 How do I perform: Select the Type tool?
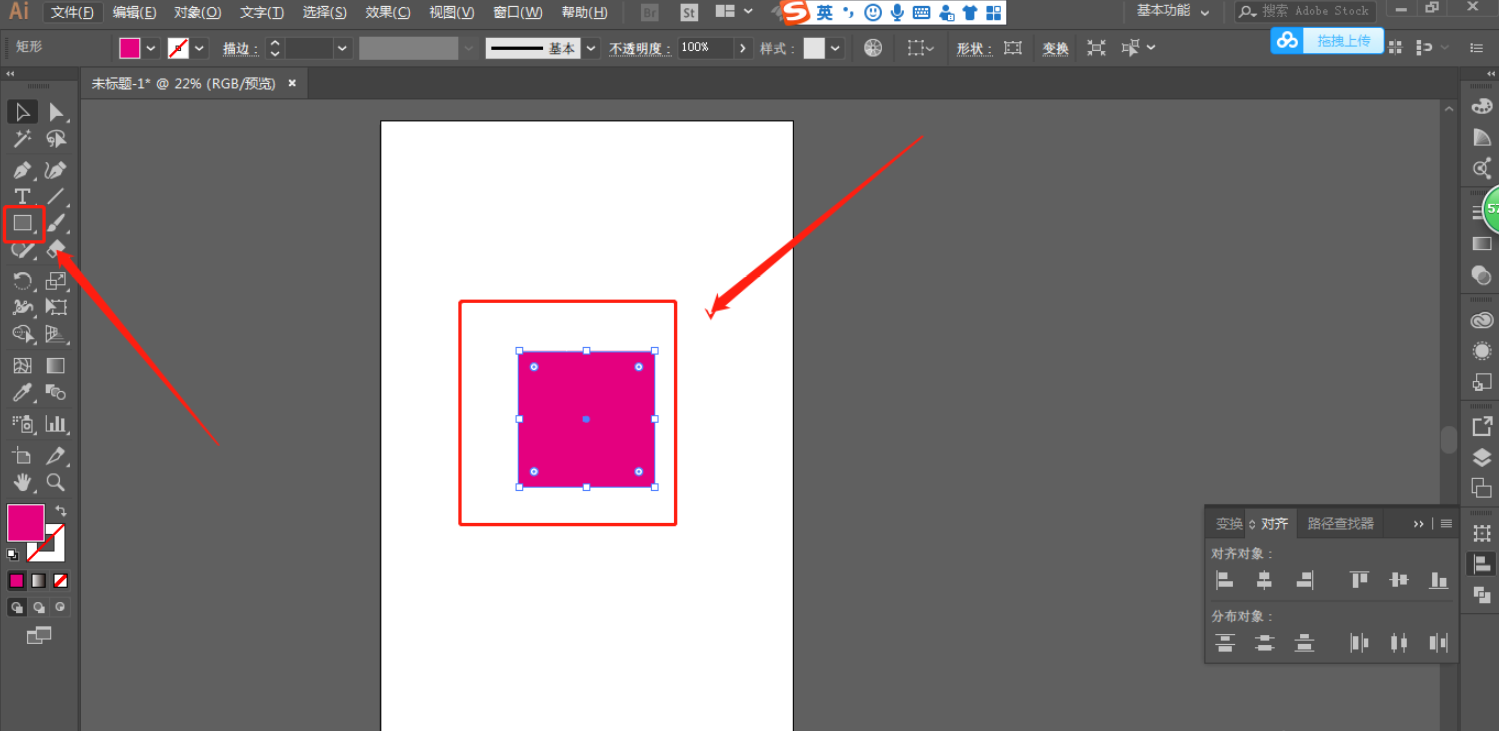(22, 197)
